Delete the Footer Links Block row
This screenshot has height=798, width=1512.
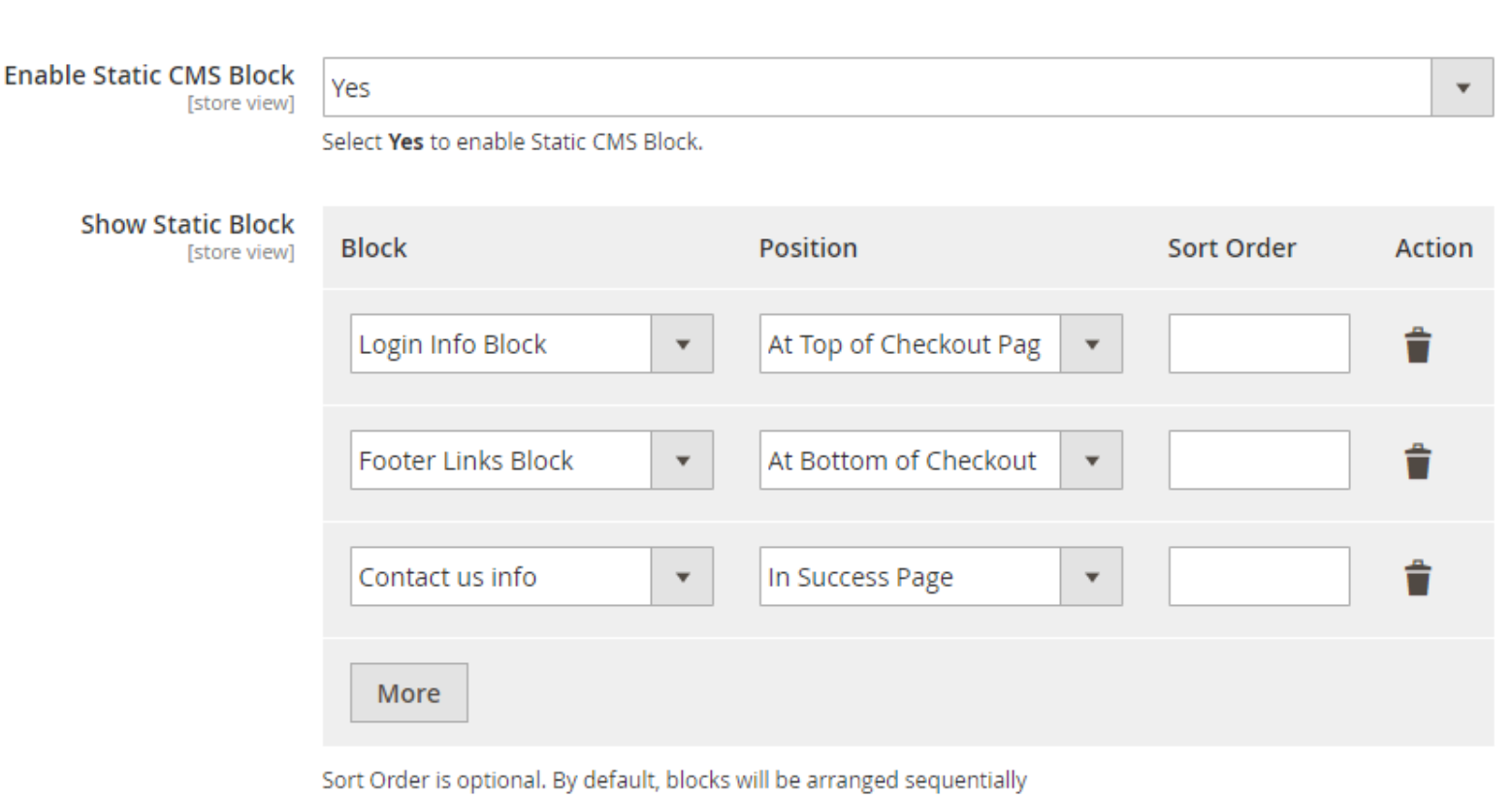tap(1418, 462)
